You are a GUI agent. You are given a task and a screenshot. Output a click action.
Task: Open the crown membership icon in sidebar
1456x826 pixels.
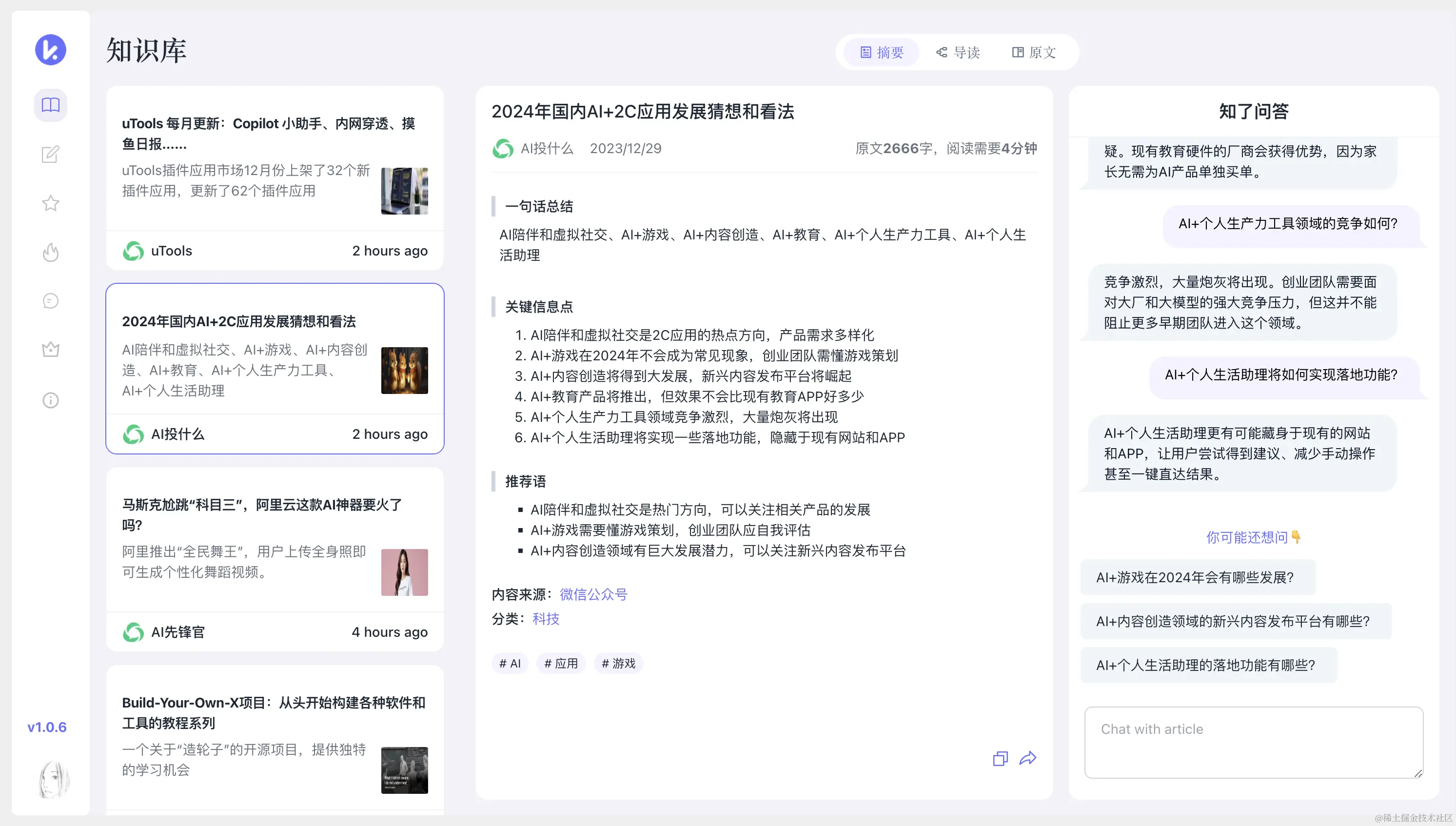(x=51, y=350)
